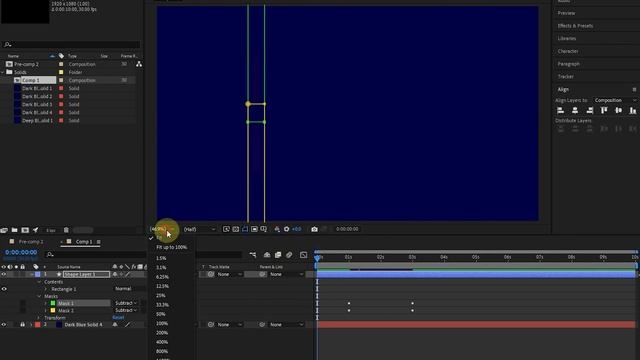Open resolution Half dropdown

199,229
